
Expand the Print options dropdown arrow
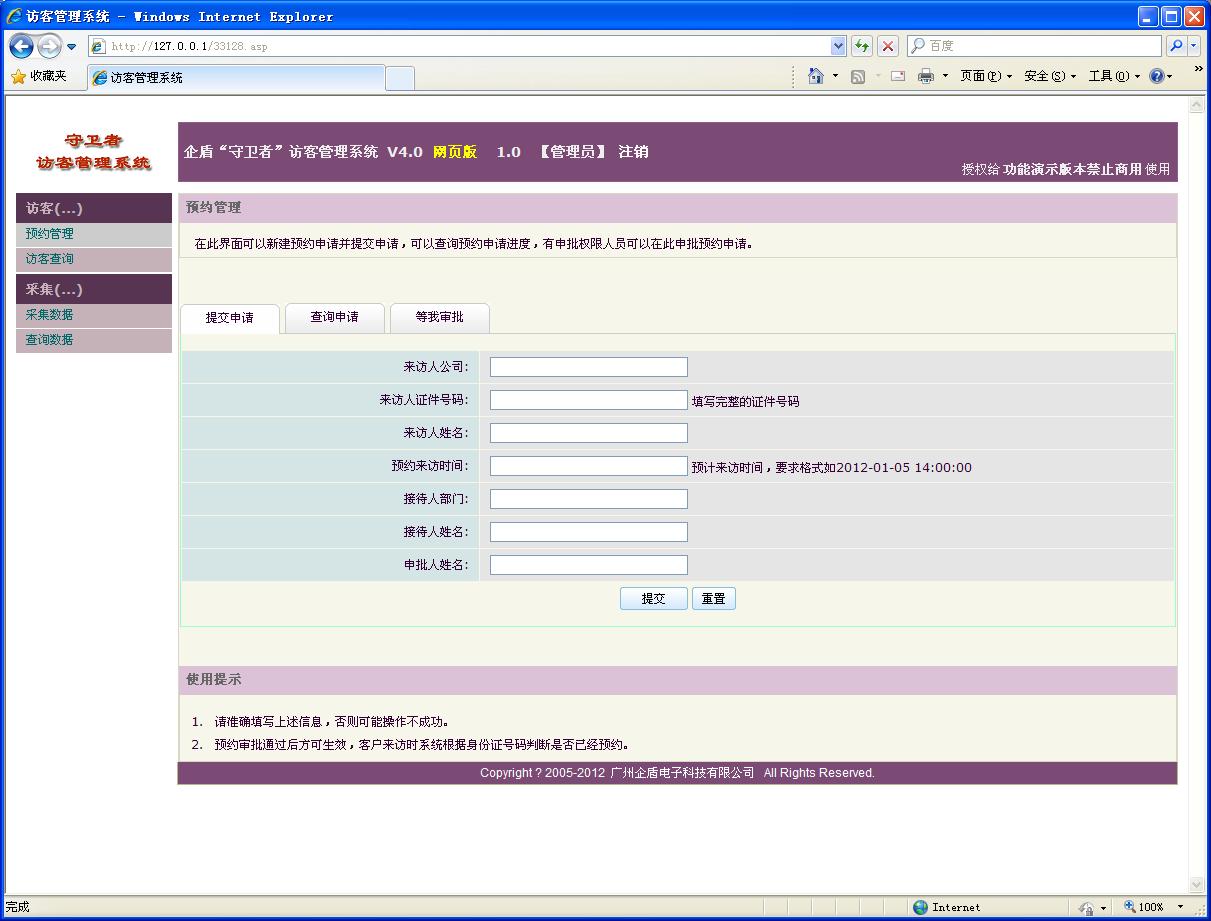pyautogui.click(x=945, y=76)
